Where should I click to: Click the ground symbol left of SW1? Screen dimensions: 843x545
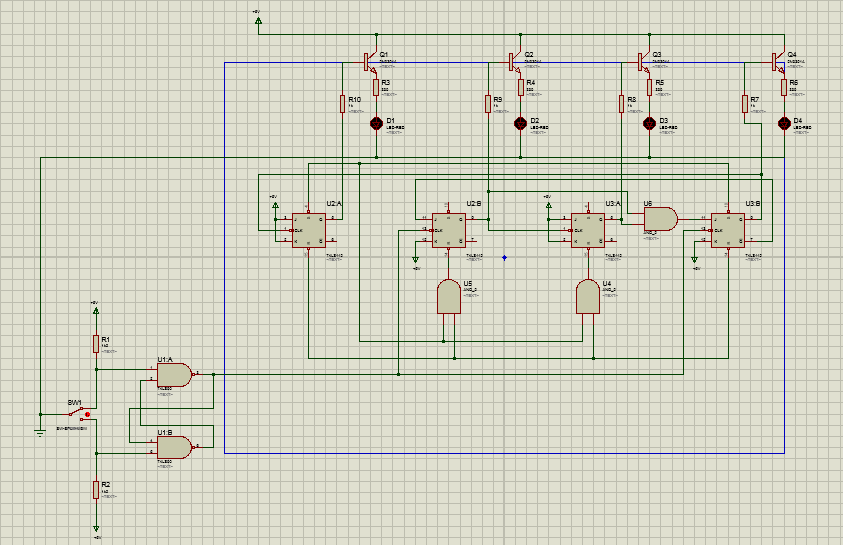40,431
